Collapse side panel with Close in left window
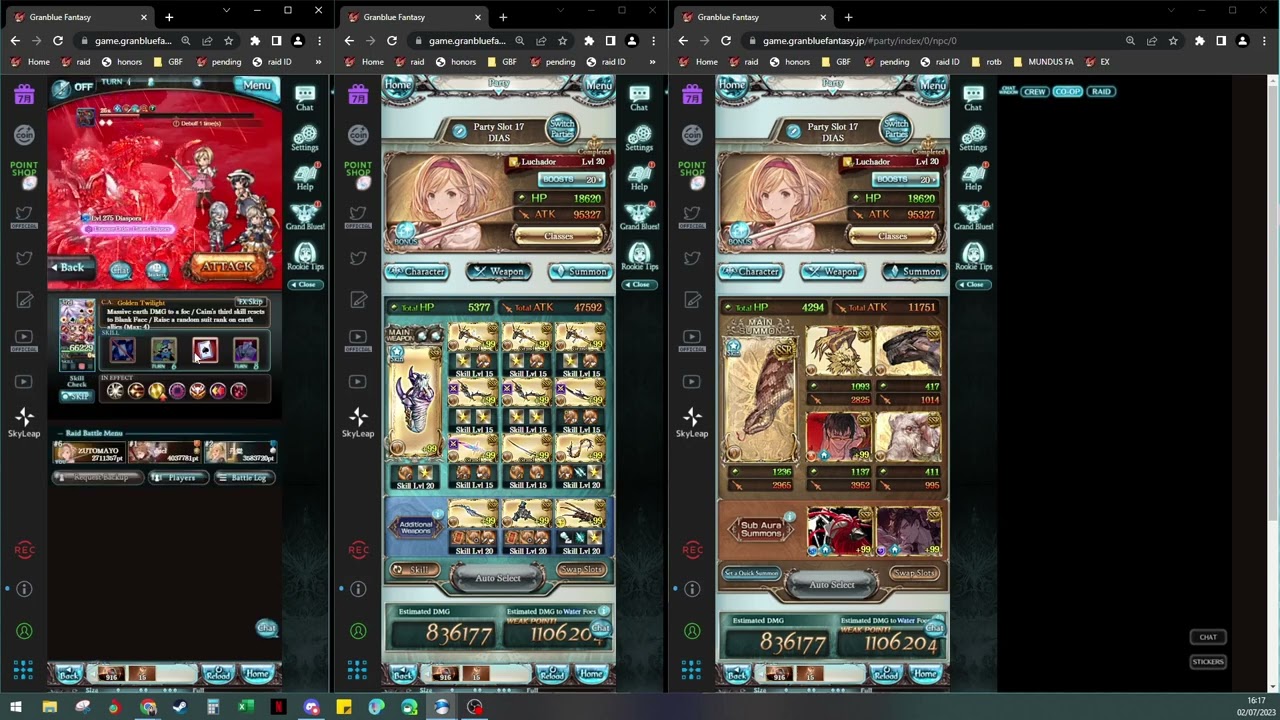The height and width of the screenshot is (720, 1280). coord(305,284)
